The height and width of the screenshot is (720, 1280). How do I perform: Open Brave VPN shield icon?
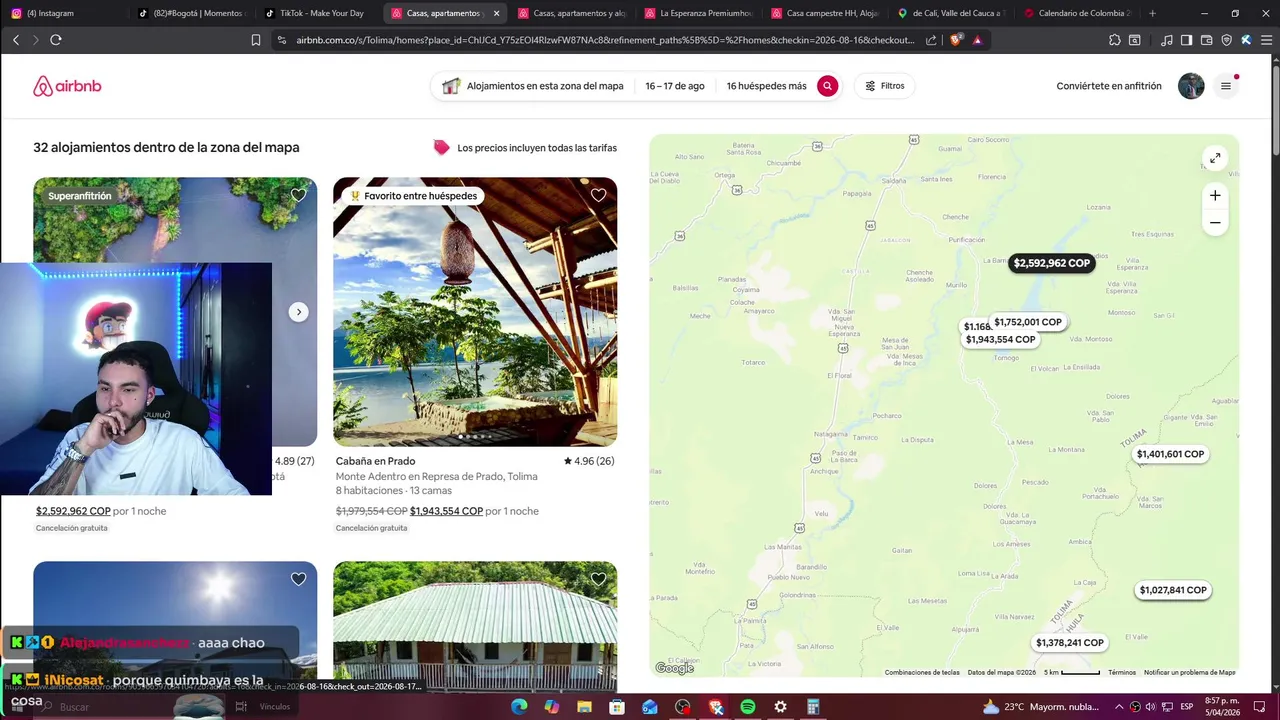1227,40
